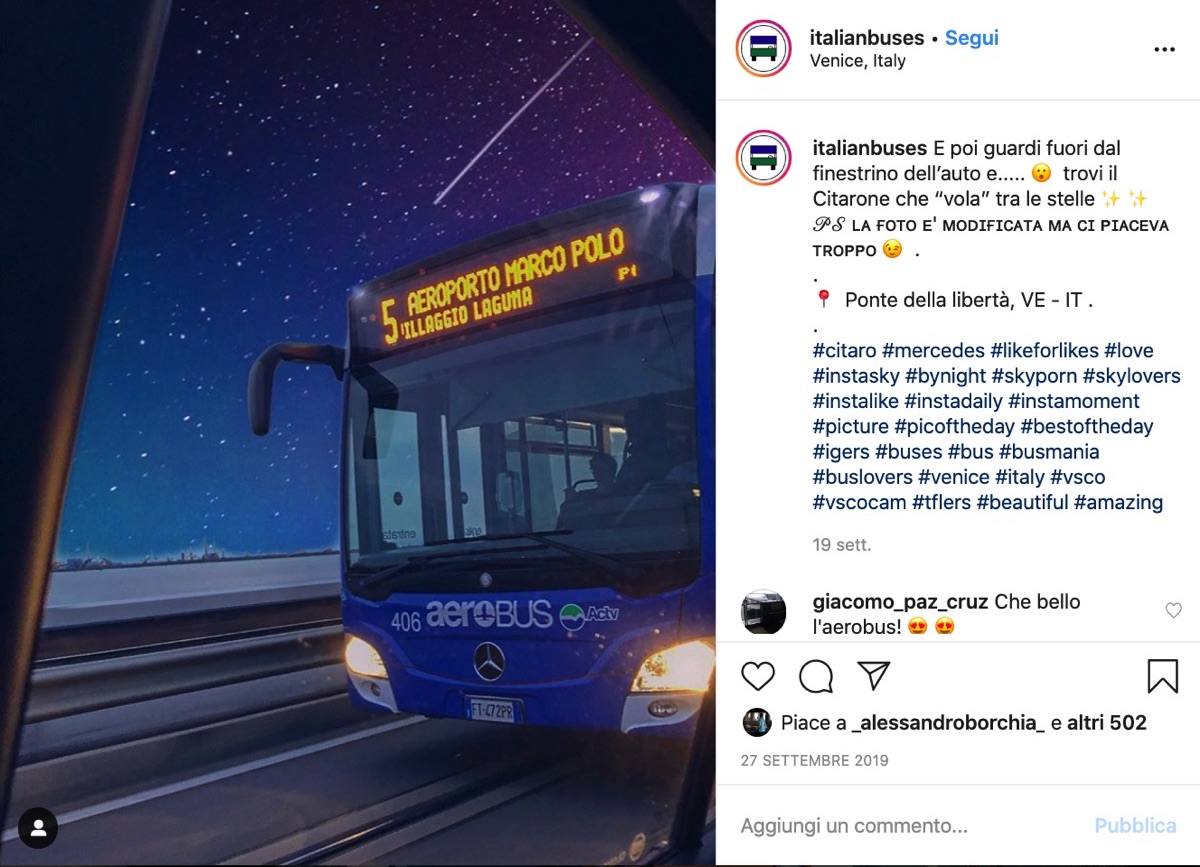Save the post with the bookmark icon
The height and width of the screenshot is (867, 1200).
[1162, 677]
